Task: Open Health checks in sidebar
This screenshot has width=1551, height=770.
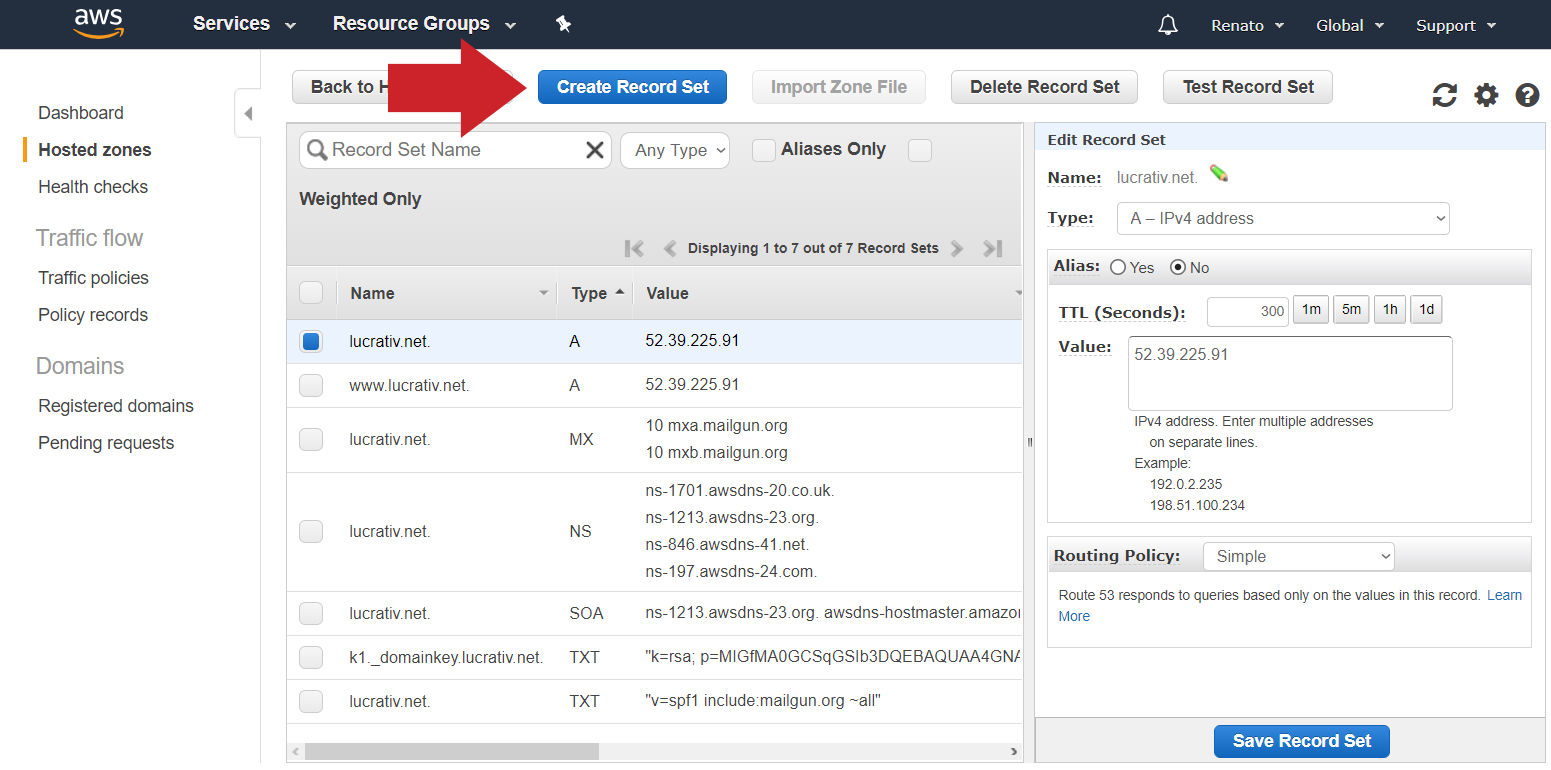Action: point(93,187)
